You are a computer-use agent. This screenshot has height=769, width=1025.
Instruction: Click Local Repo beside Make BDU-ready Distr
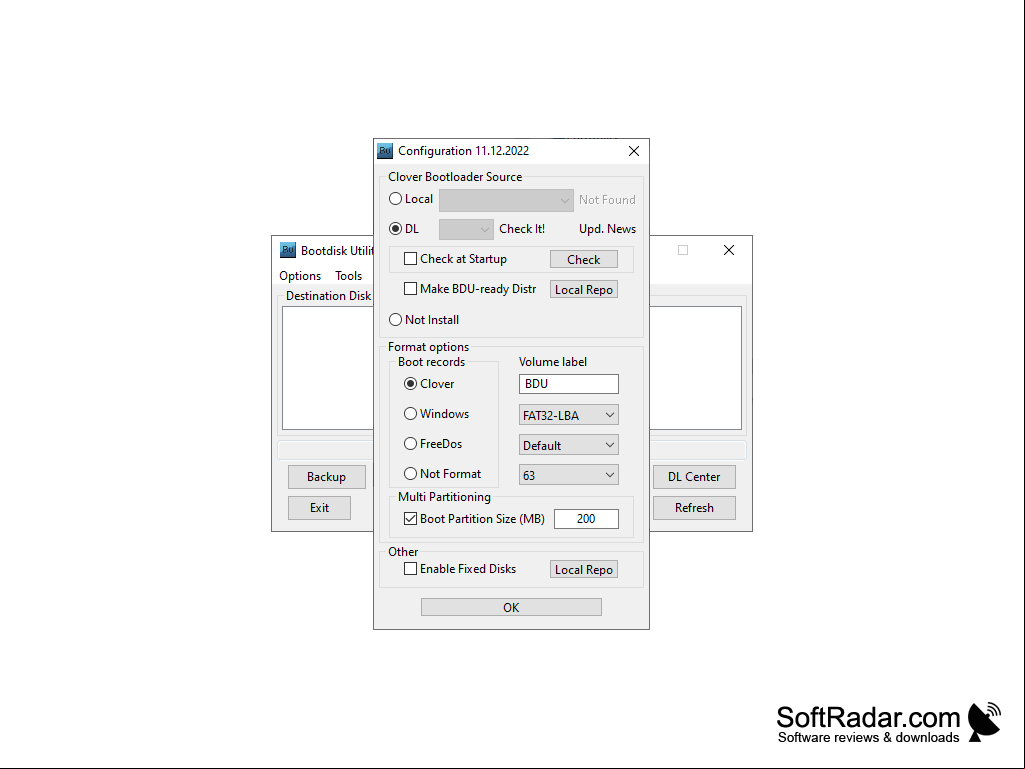tap(584, 290)
